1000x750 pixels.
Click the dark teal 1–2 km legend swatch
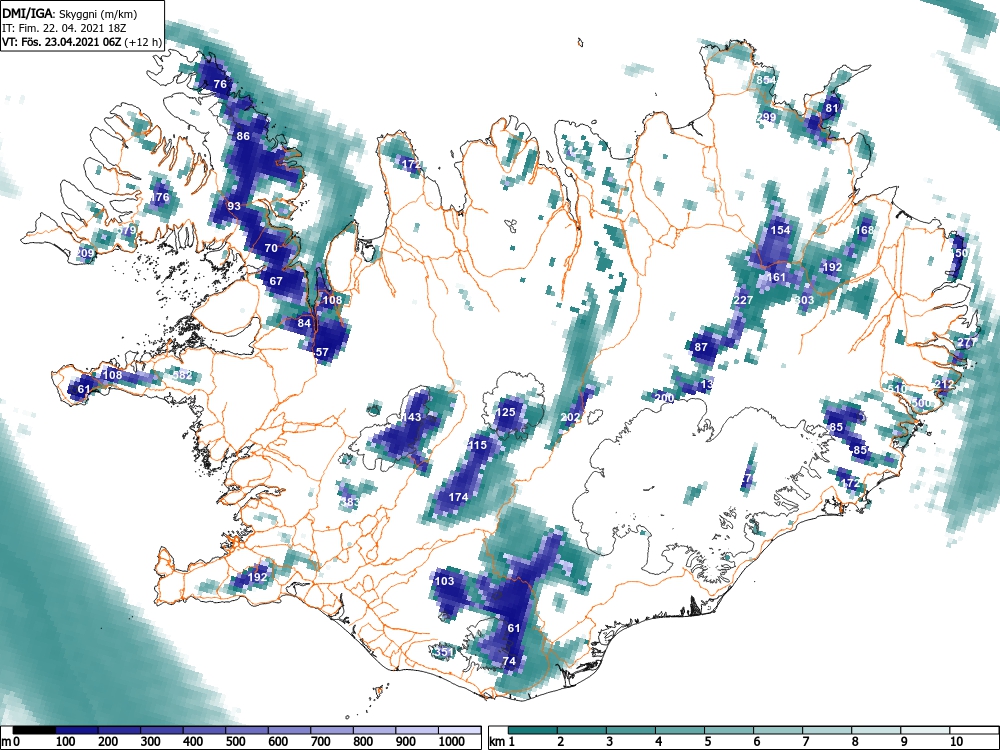point(533,730)
